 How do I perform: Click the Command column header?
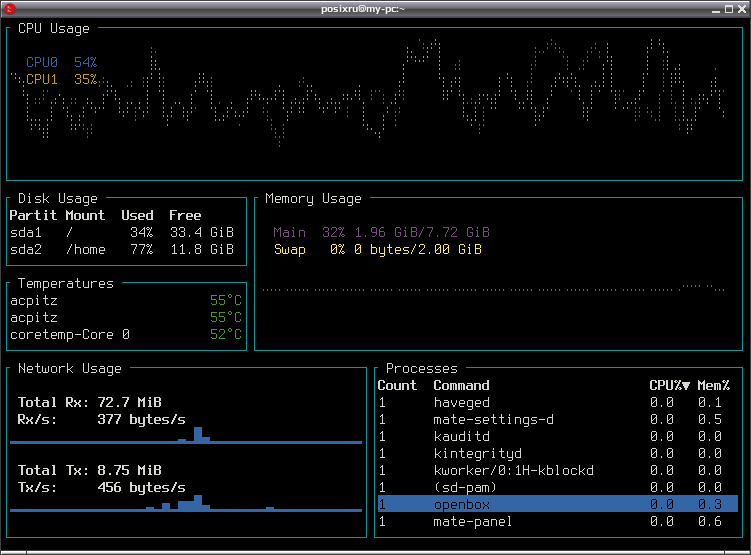461,385
